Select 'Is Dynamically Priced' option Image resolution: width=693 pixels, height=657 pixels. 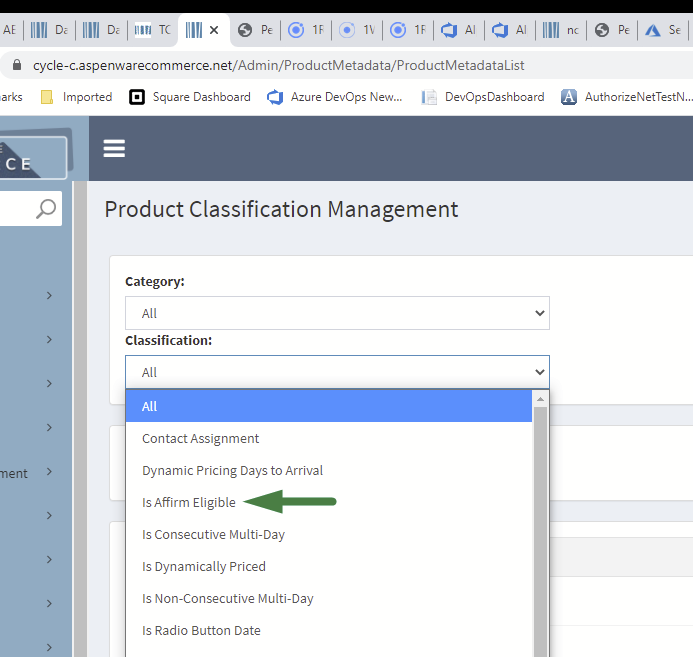[x=203, y=566]
